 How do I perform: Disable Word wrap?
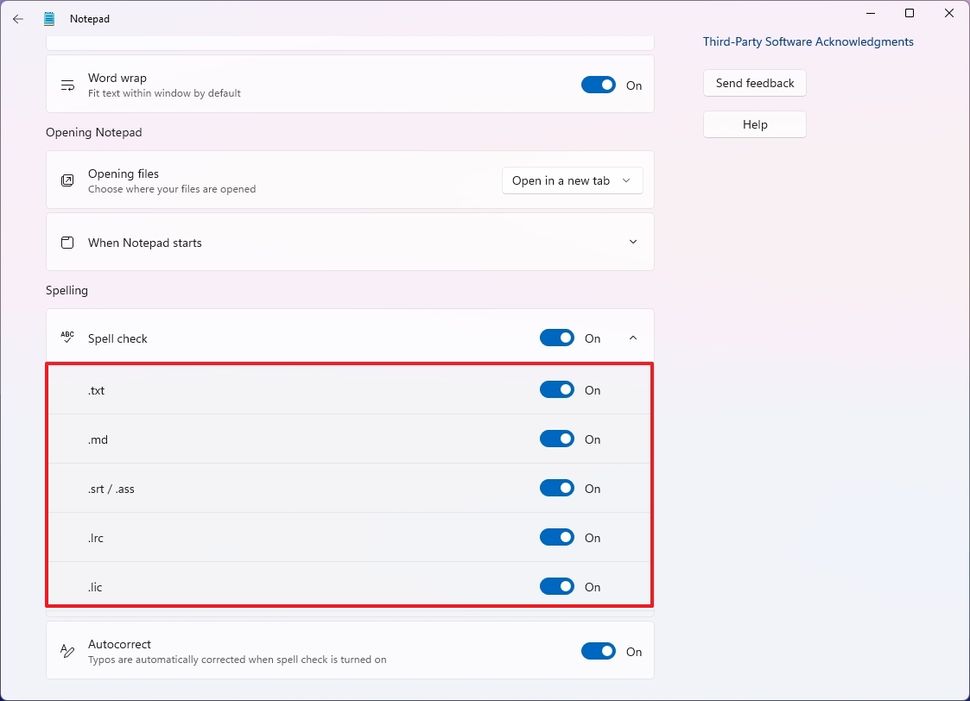pos(598,85)
